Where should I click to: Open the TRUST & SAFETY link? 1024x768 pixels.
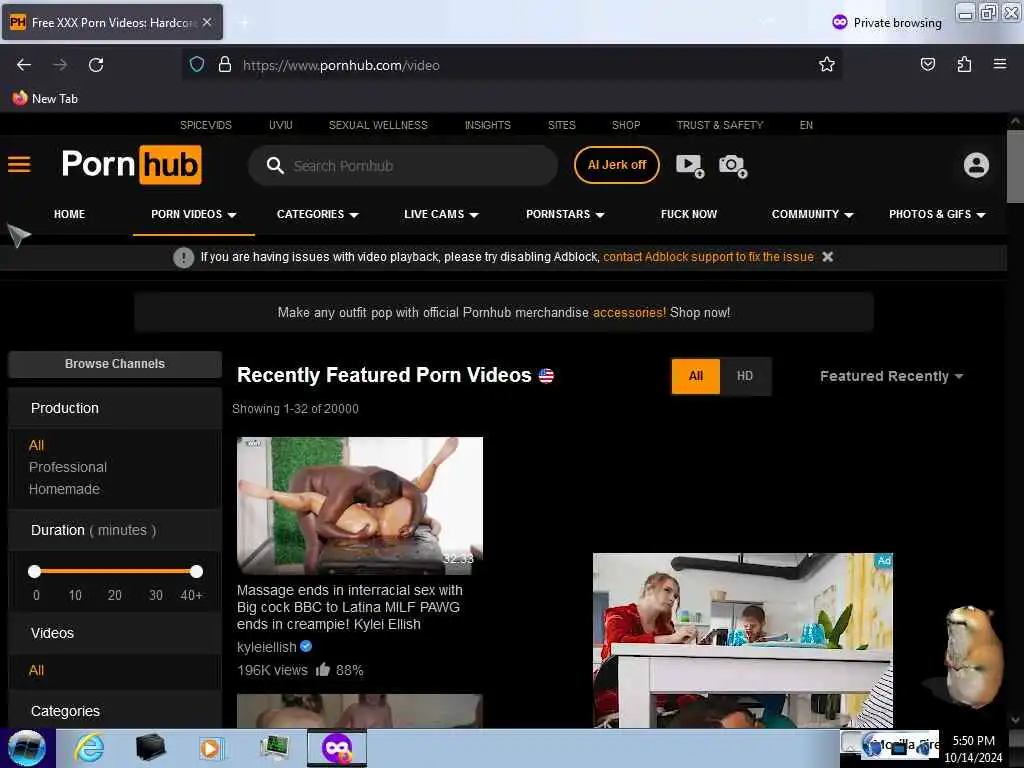pyautogui.click(x=720, y=125)
